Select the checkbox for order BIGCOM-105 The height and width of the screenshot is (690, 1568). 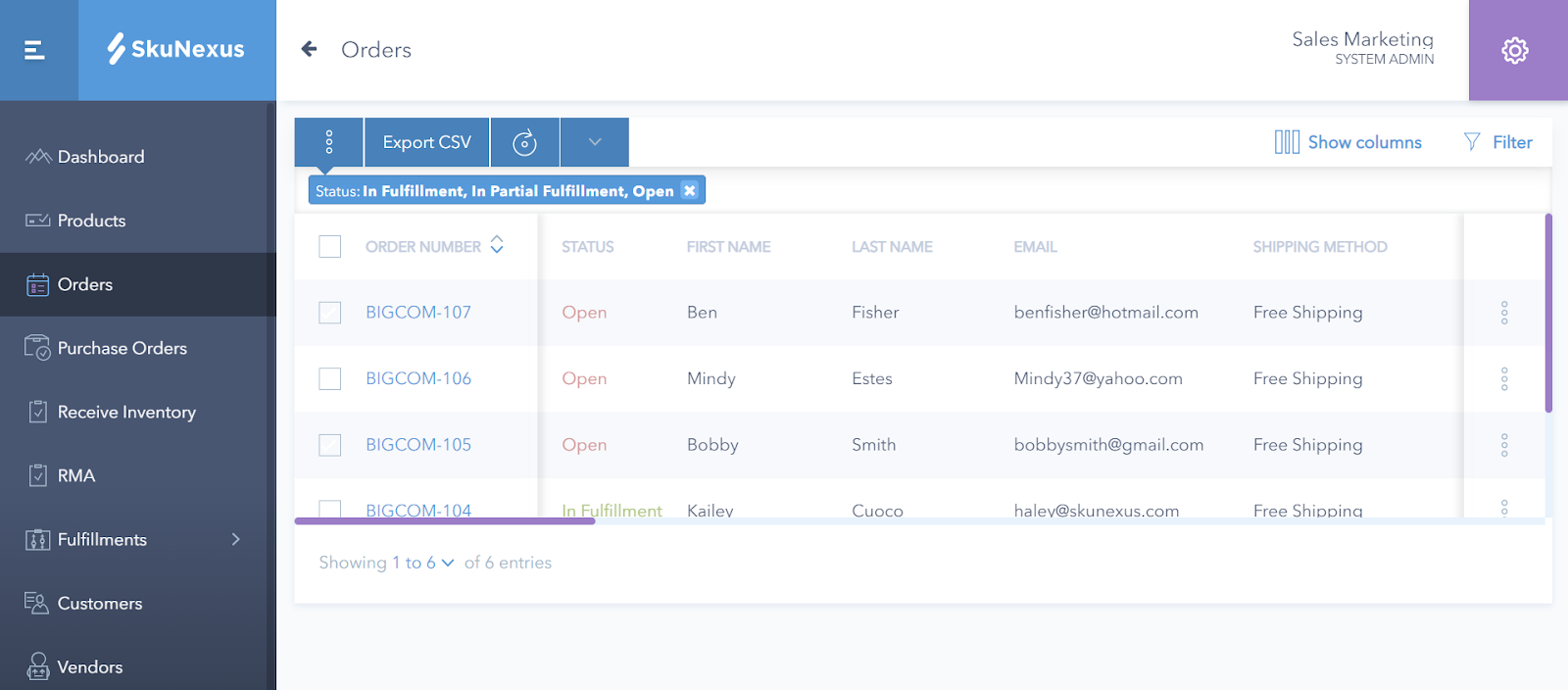(x=330, y=445)
